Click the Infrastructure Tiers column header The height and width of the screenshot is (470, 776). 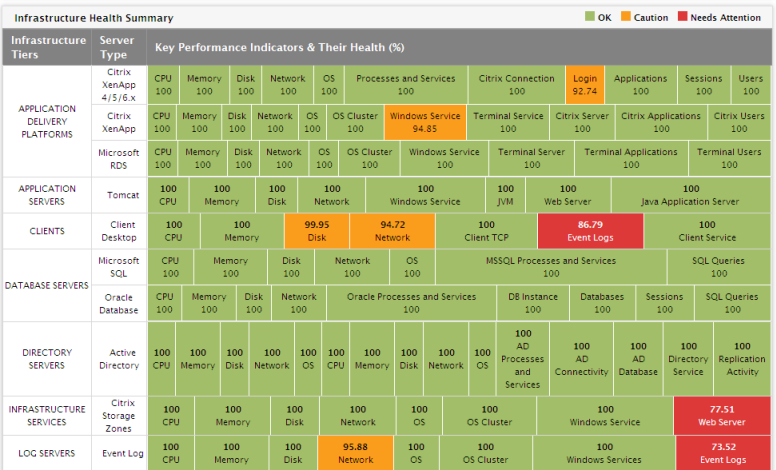47,47
